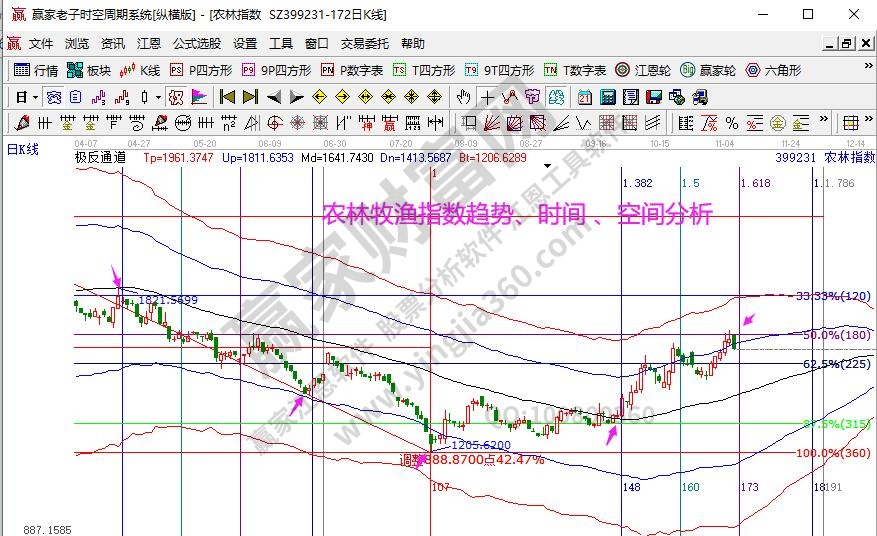
Task: Click the K线 candlestick chart button
Action: [139, 70]
